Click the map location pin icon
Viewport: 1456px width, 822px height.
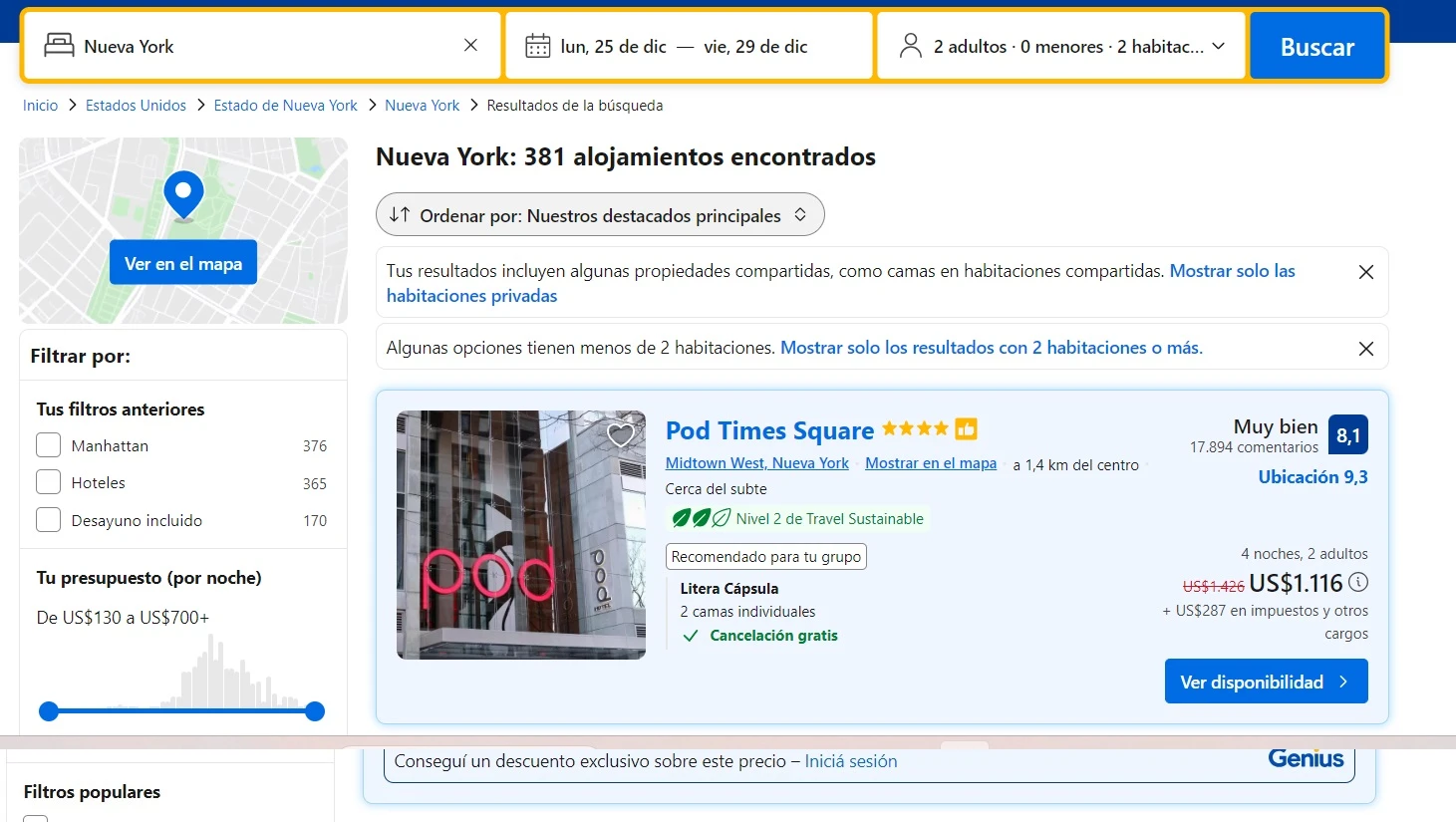click(x=183, y=194)
